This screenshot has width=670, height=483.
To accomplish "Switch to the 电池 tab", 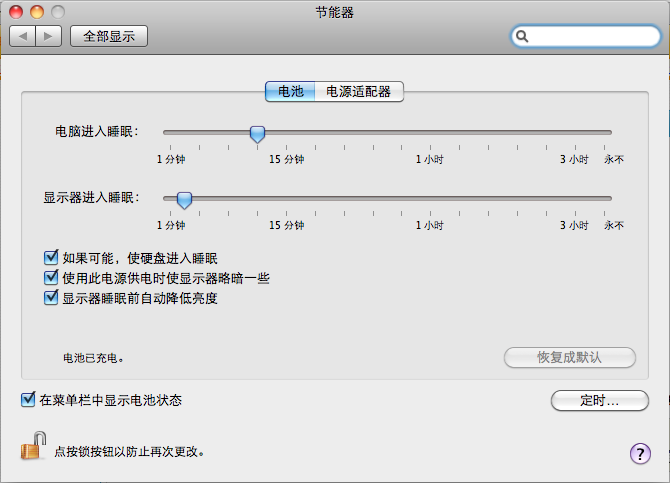I will pos(290,91).
